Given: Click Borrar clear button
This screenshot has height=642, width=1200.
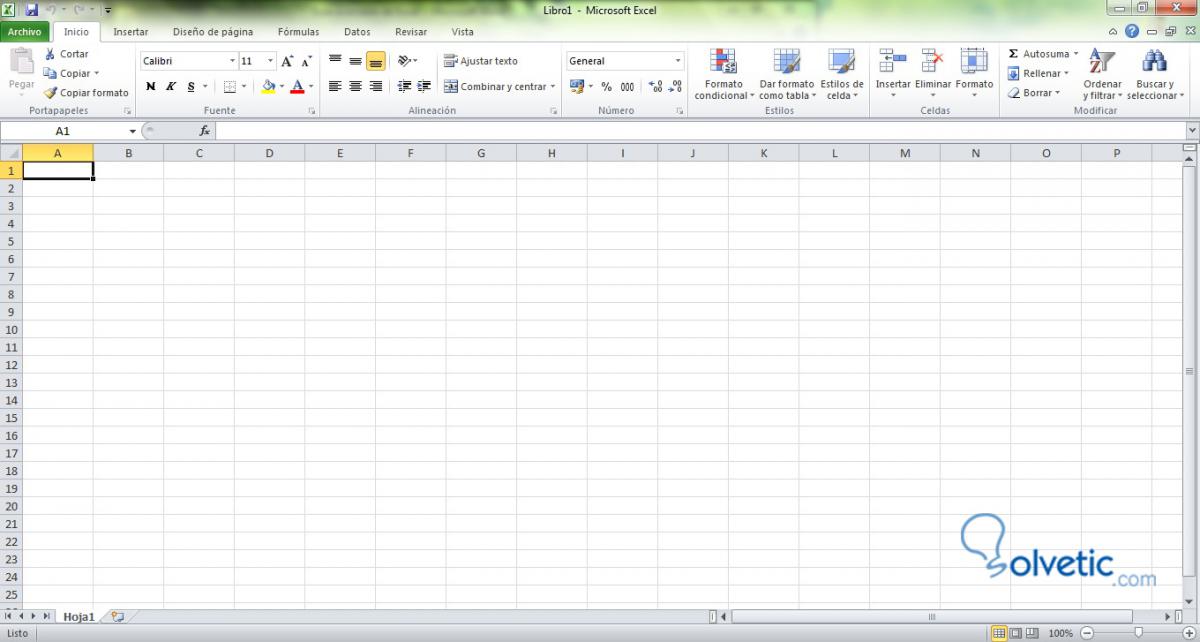Looking at the screenshot, I should coord(1034,93).
